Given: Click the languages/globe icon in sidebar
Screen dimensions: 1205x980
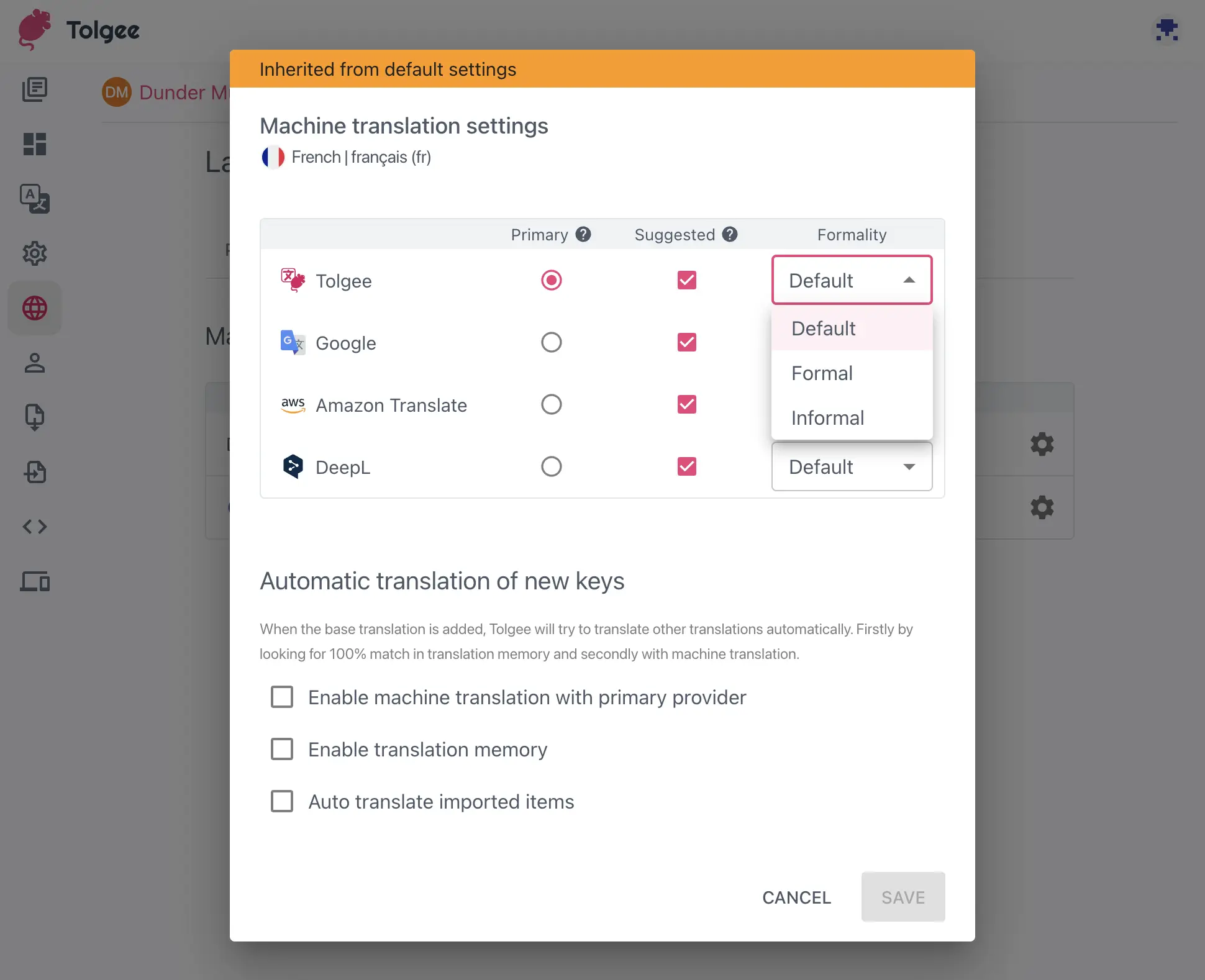Looking at the screenshot, I should pos(35,309).
